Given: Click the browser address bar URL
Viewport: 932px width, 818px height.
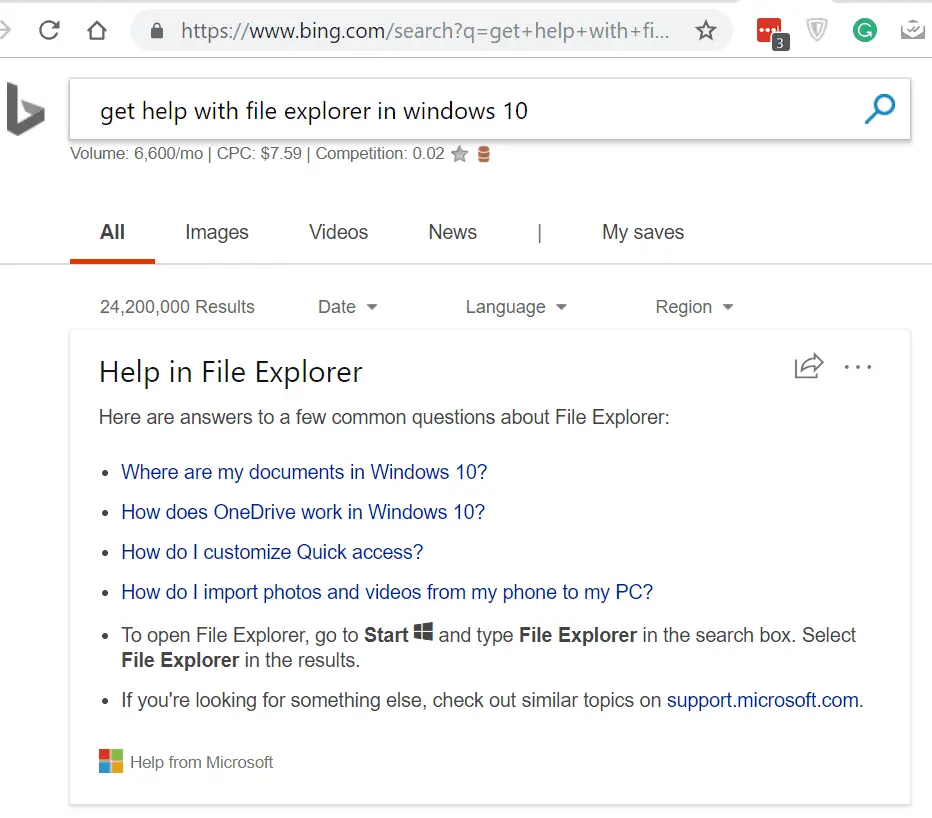Looking at the screenshot, I should (425, 30).
